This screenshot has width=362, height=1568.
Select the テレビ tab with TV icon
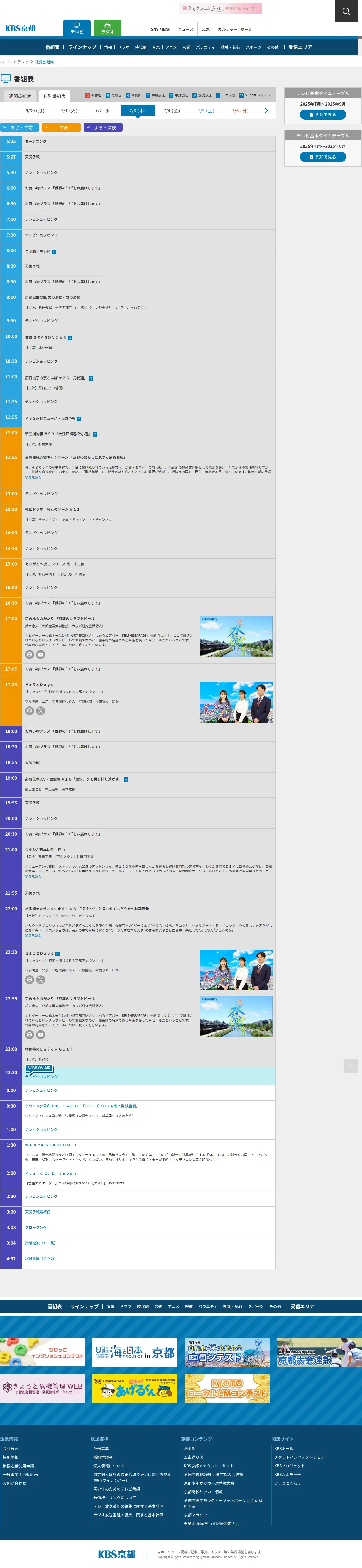[77, 28]
